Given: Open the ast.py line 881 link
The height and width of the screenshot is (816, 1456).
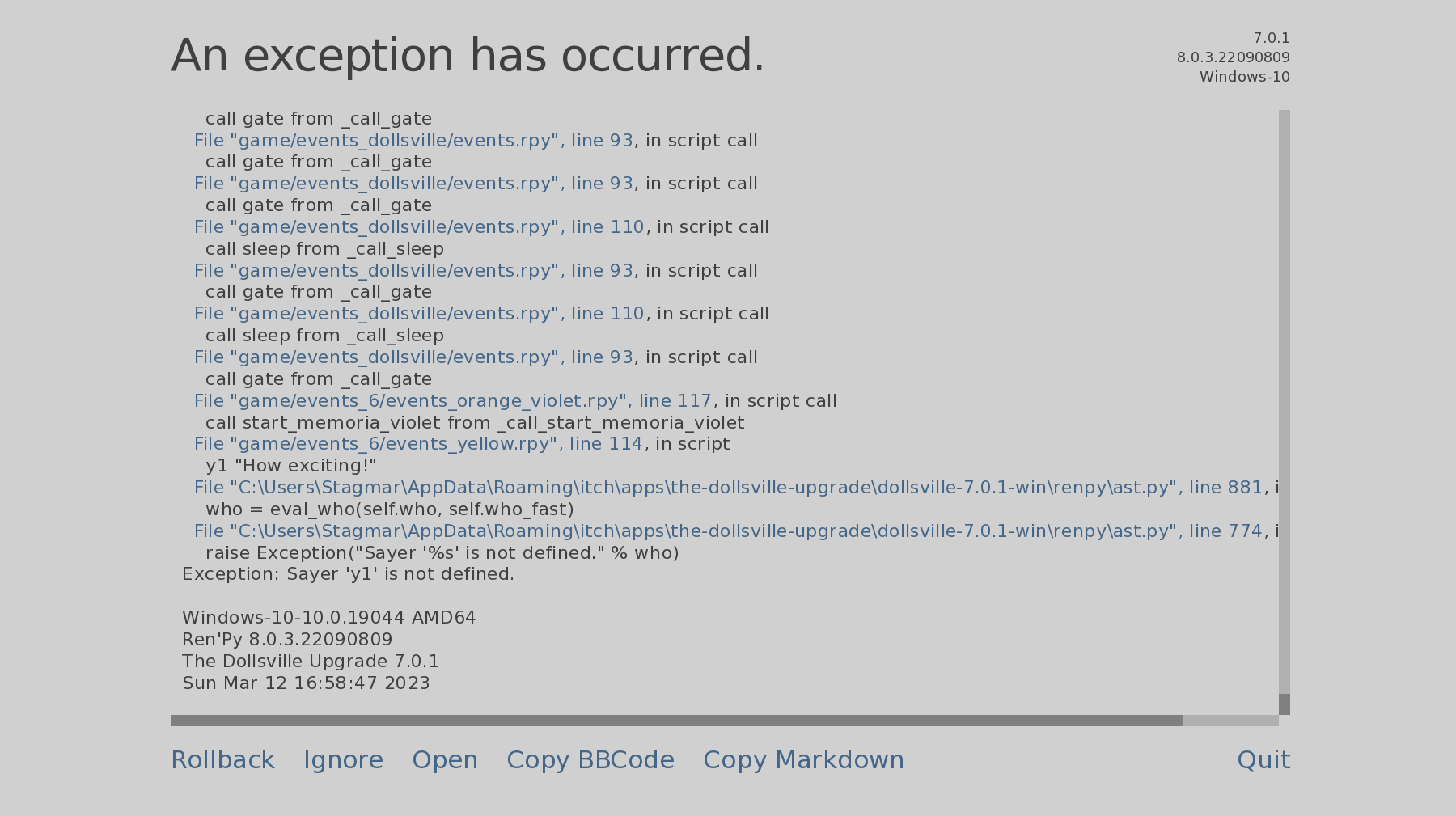Looking at the screenshot, I should pyautogui.click(x=728, y=488).
